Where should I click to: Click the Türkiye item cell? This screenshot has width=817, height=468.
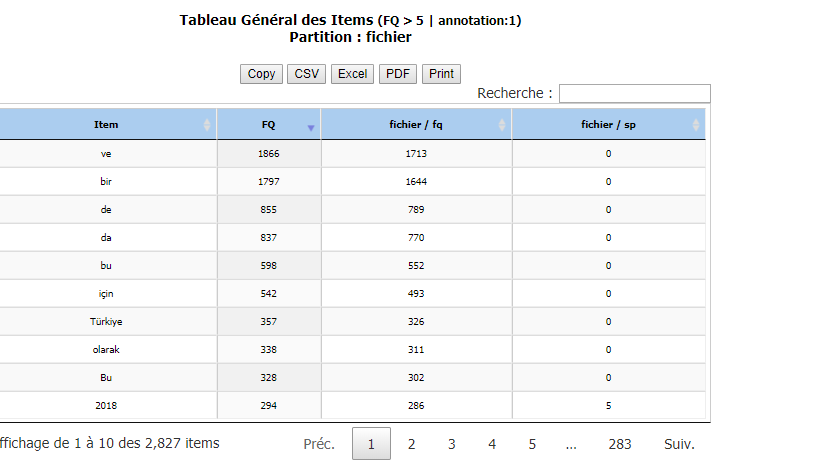(106, 322)
